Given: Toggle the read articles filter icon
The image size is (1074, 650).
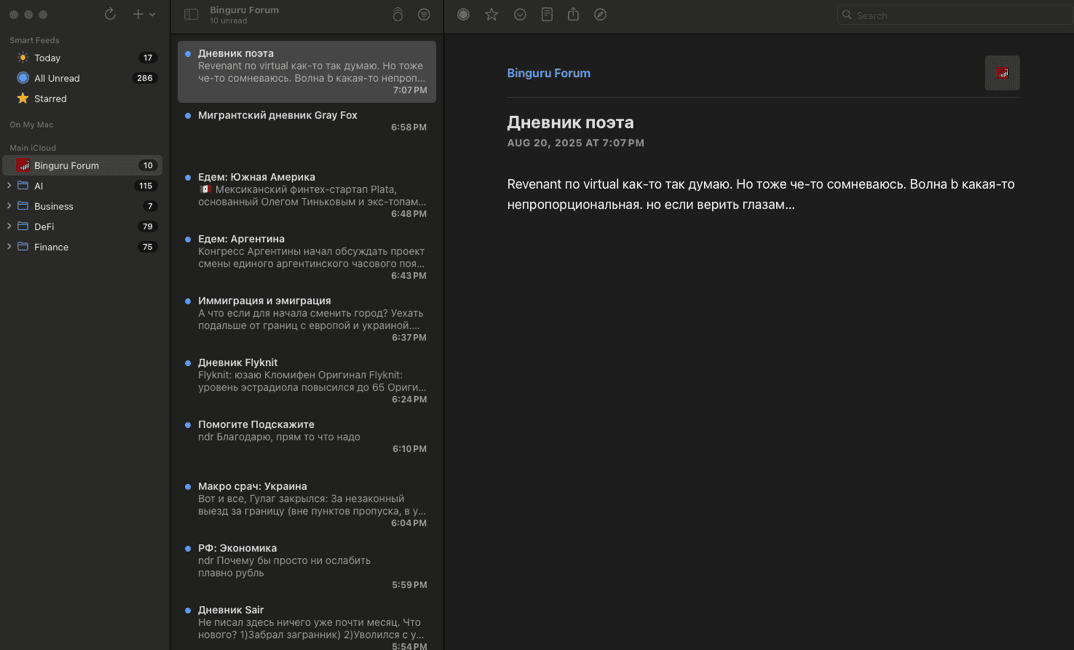Looking at the screenshot, I should [x=424, y=15].
